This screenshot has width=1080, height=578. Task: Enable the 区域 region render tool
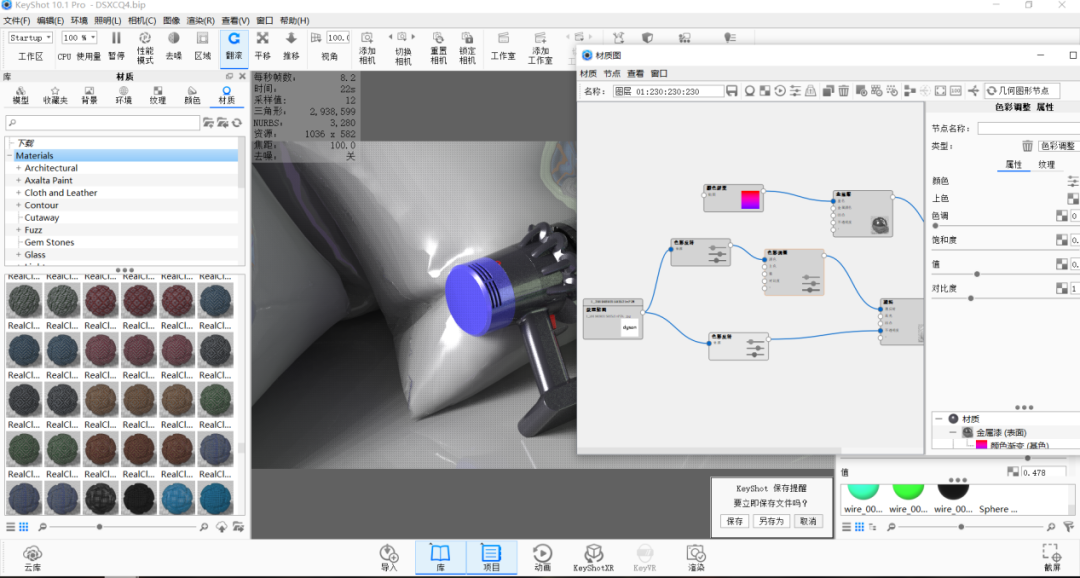(x=202, y=47)
